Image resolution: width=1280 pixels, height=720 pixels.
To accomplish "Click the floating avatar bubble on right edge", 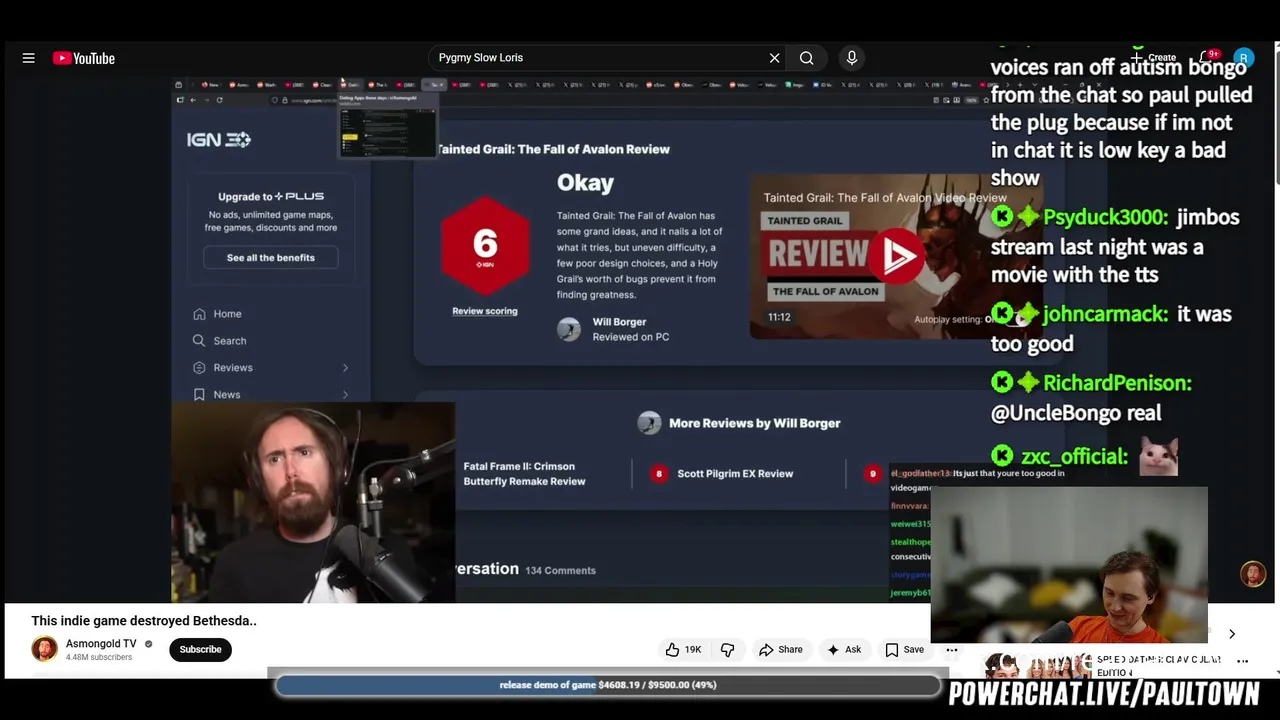I will click(x=1253, y=573).
